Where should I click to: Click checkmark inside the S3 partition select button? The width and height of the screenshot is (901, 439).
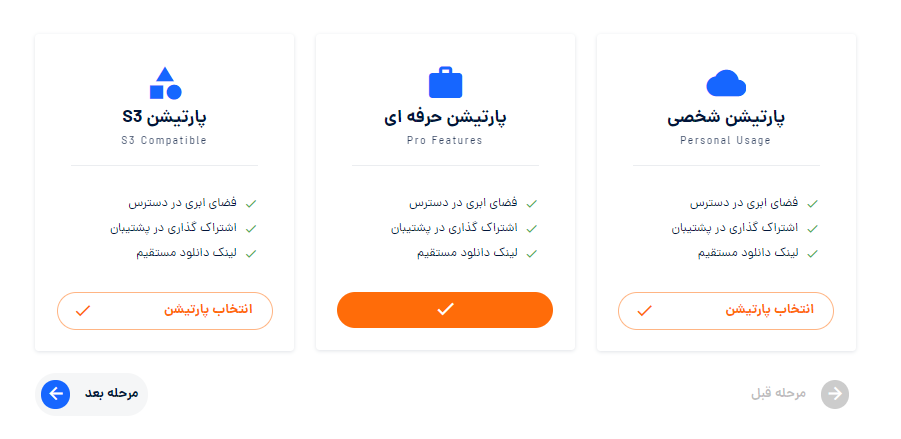point(83,311)
